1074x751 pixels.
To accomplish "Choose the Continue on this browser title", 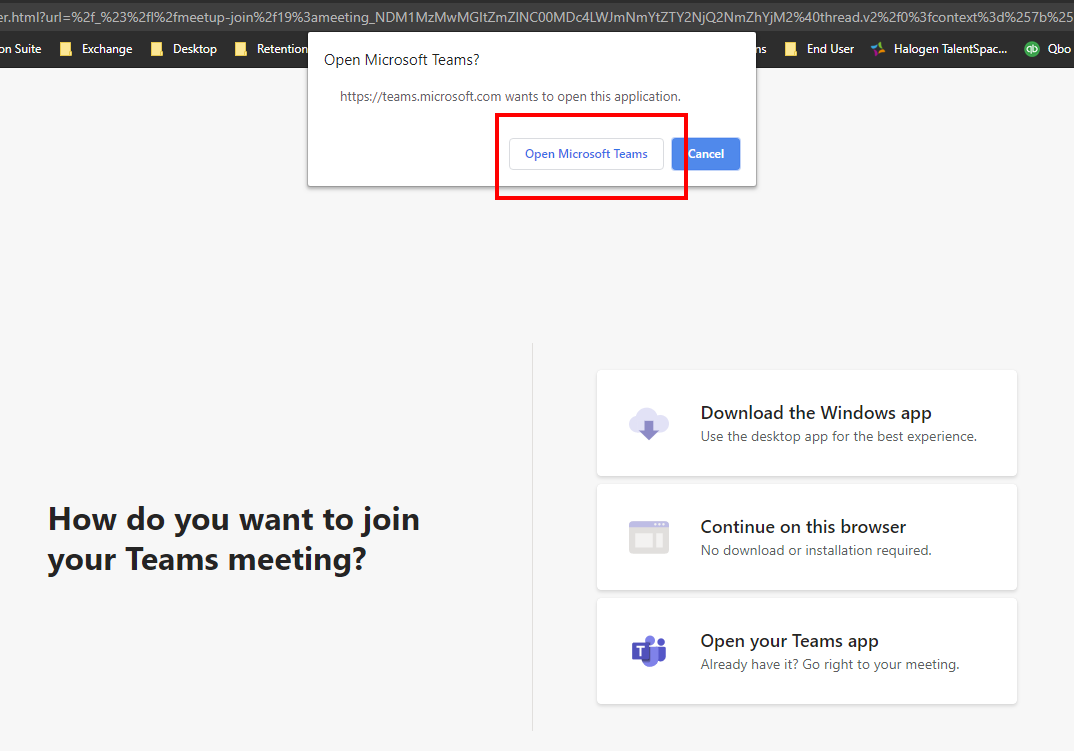I will click(803, 527).
